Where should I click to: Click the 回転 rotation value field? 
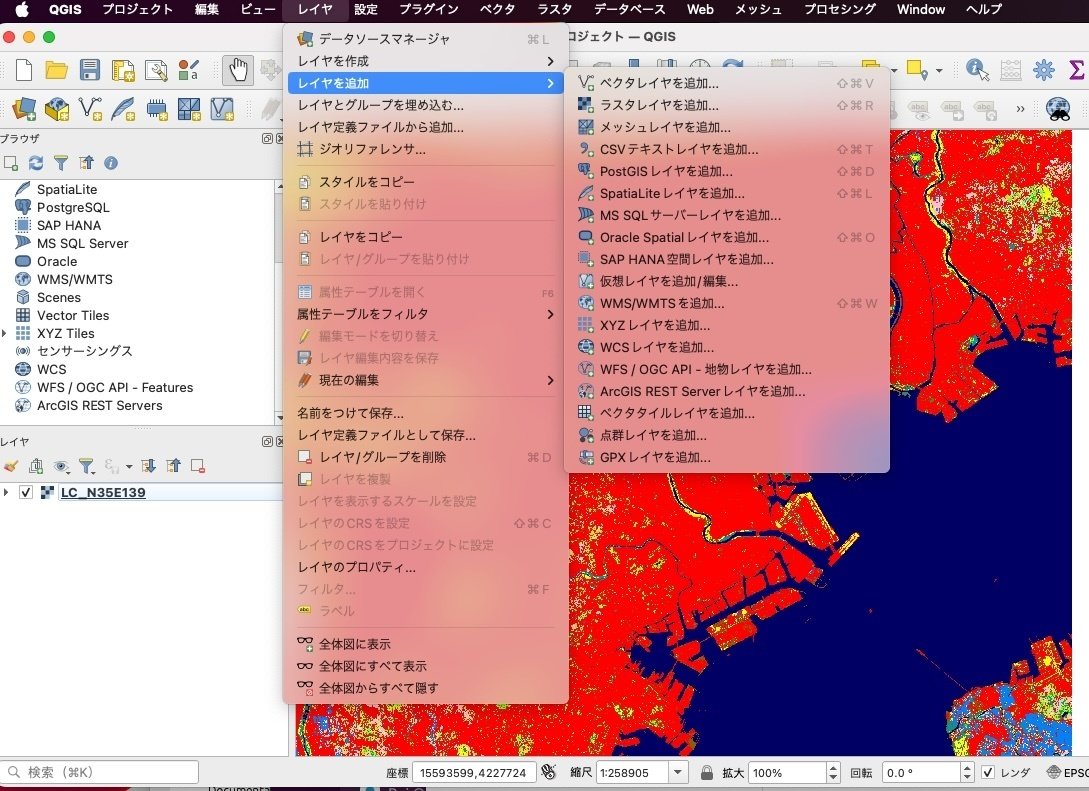point(921,772)
